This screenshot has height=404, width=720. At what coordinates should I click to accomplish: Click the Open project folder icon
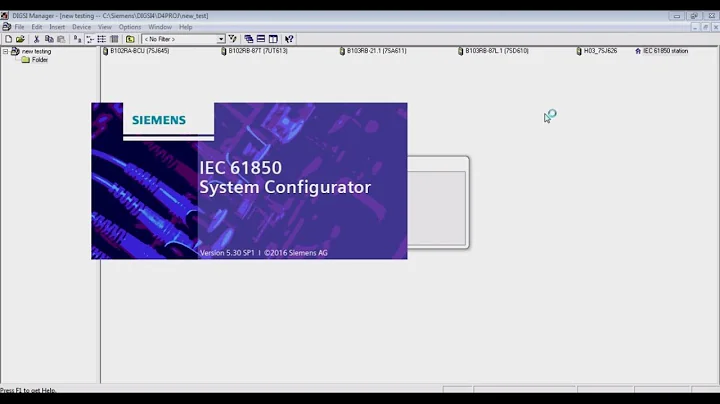[20, 39]
